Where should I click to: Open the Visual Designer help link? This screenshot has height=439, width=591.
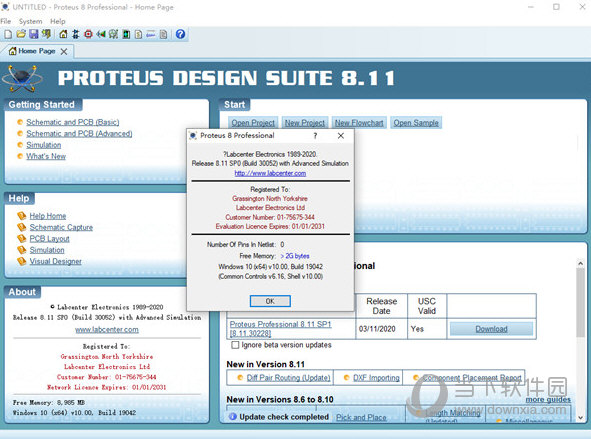tap(55, 262)
